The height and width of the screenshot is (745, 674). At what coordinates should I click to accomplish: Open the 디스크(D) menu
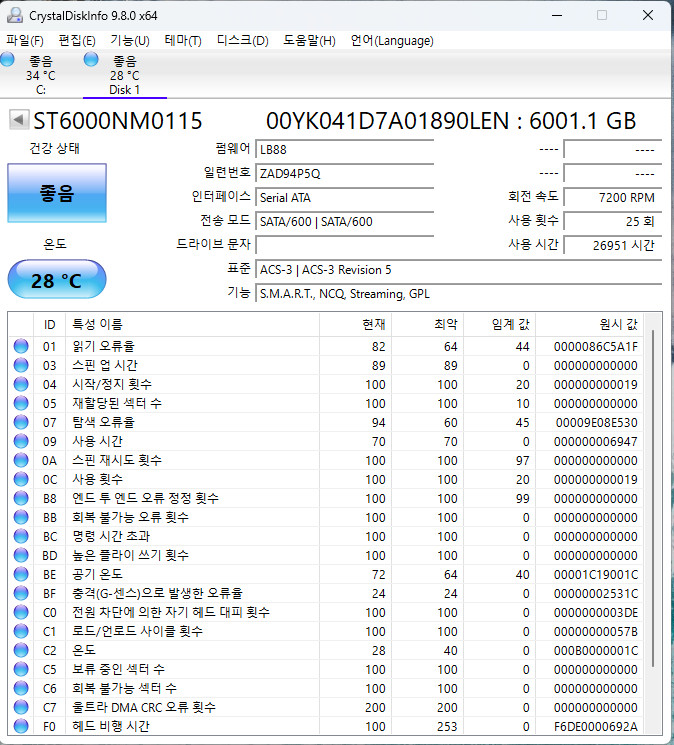(242, 40)
